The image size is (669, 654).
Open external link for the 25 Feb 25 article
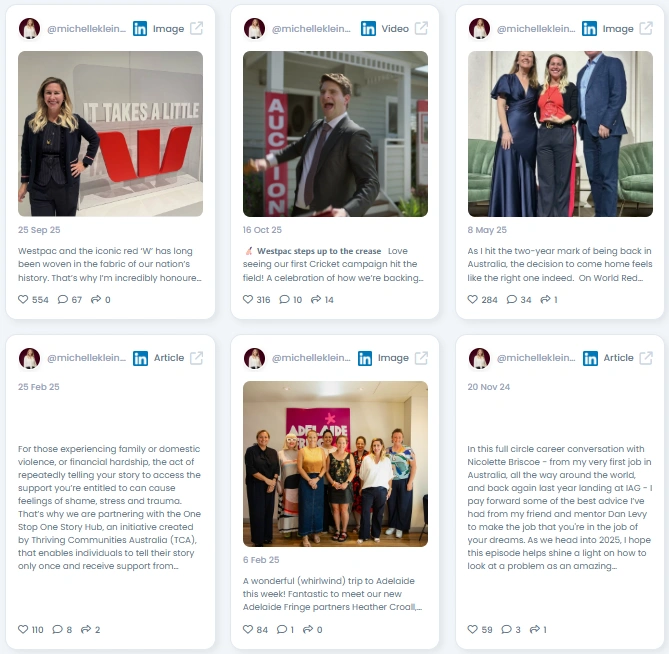coord(196,358)
